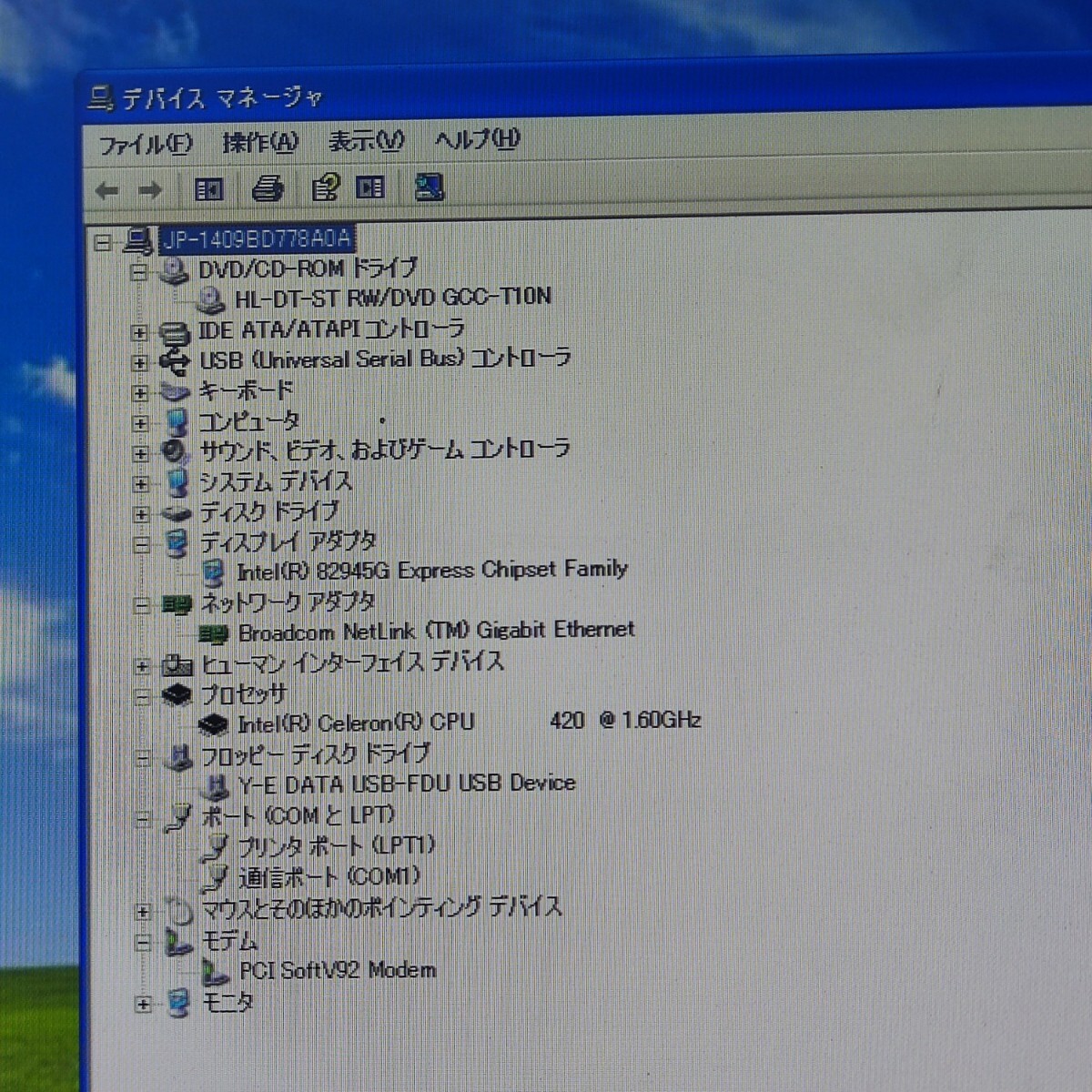
Task: Expand the モニタ branch
Action: [x=143, y=1005]
